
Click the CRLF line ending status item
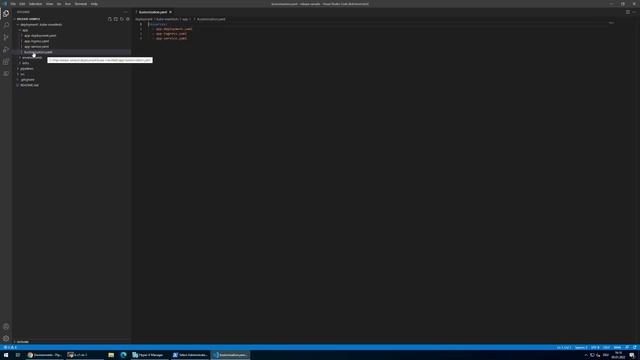pyautogui.click(x=607, y=347)
